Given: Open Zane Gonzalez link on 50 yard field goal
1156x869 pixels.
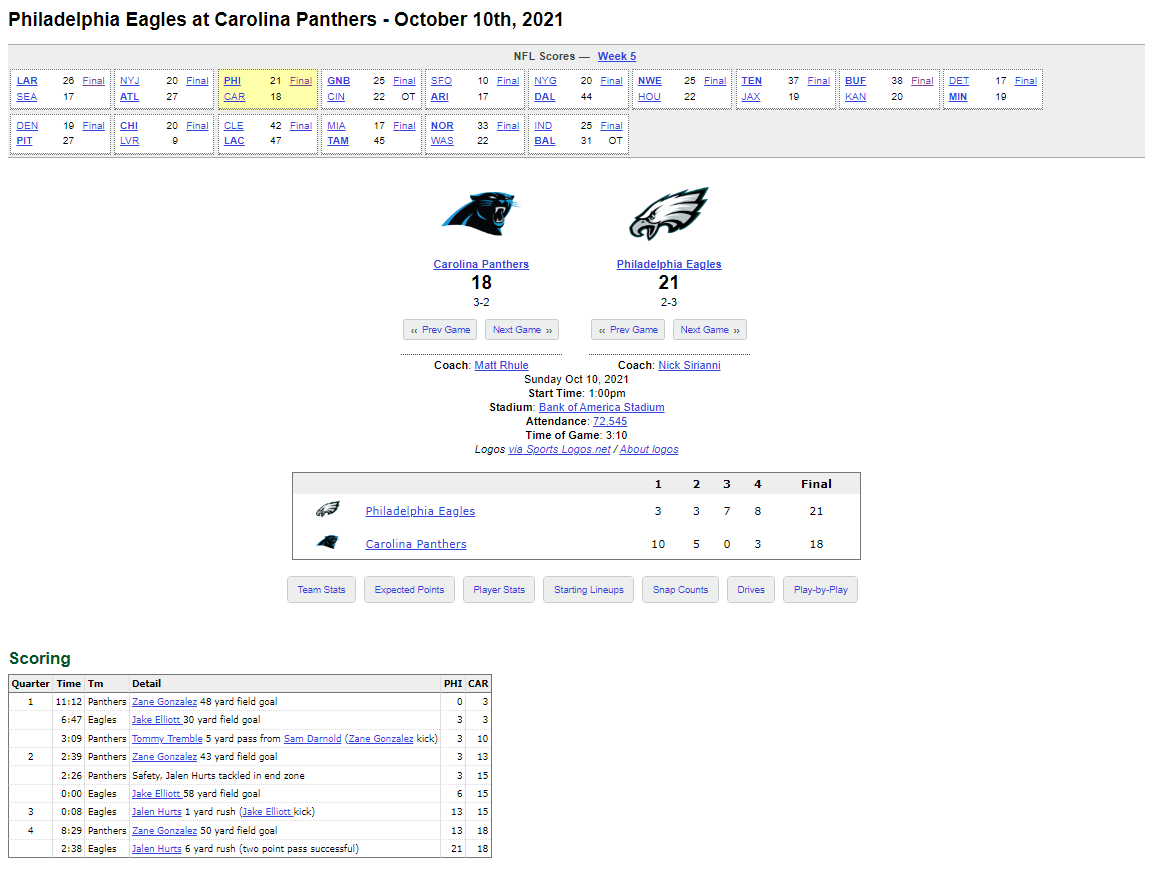Looking at the screenshot, I should [164, 831].
